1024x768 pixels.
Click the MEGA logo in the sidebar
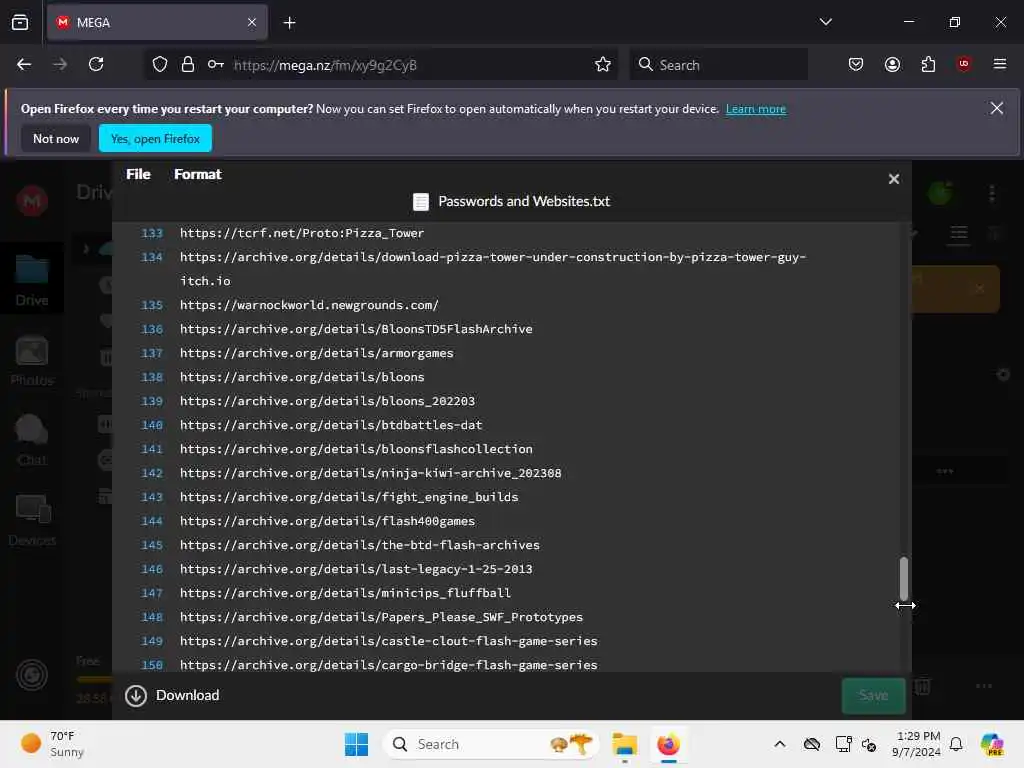point(32,200)
